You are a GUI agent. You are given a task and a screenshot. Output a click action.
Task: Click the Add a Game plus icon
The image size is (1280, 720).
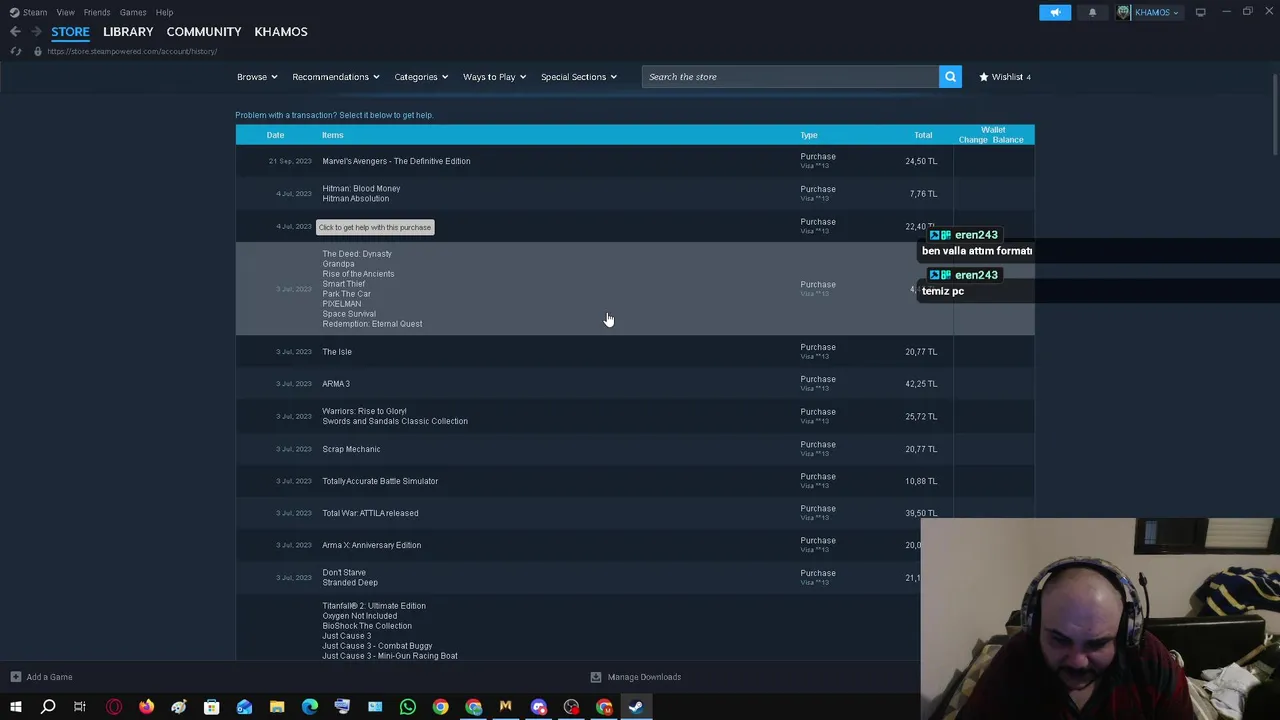[15, 677]
